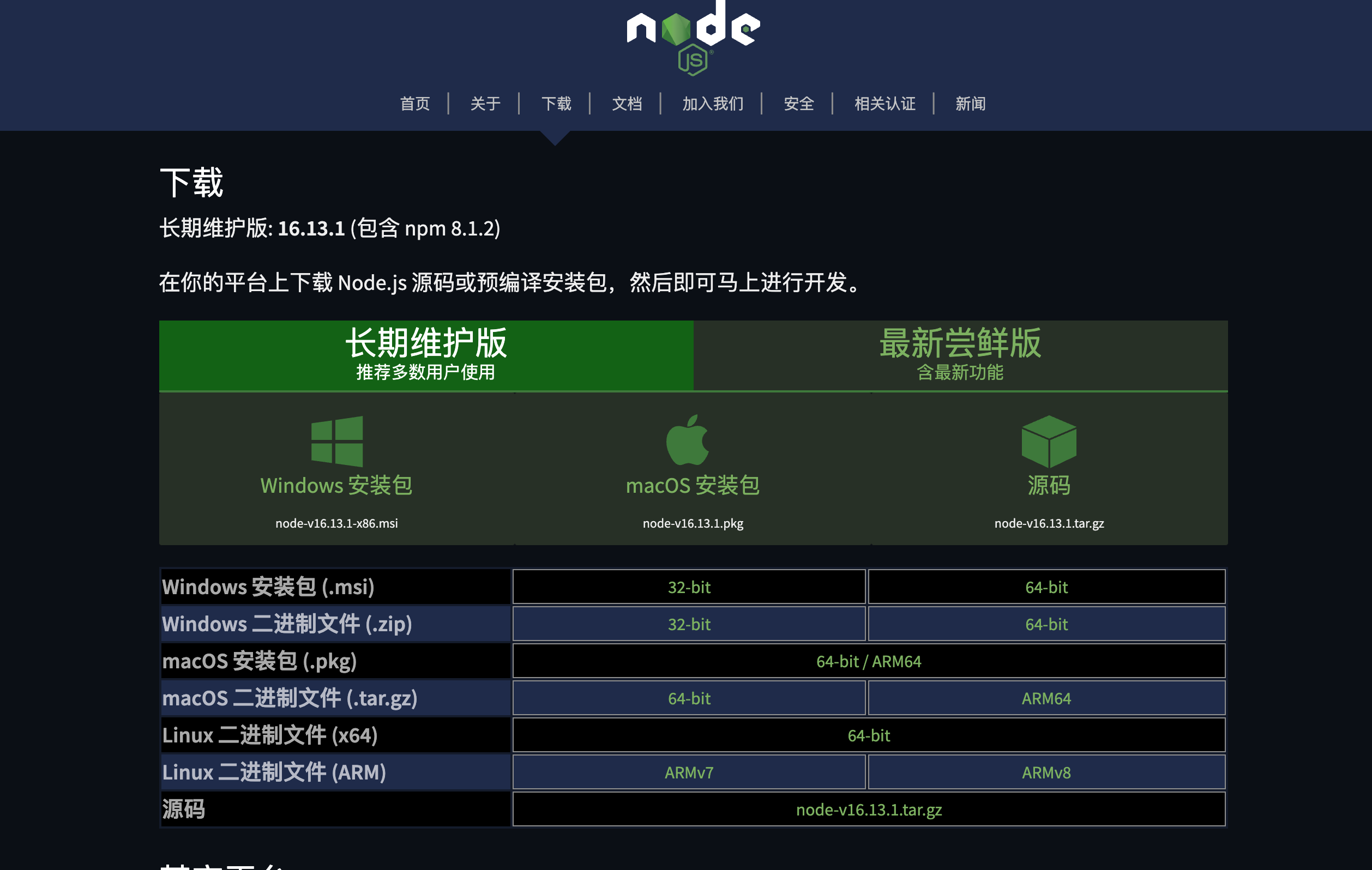
Task: Click the Apple logo macOS installer icon
Action: pos(688,440)
